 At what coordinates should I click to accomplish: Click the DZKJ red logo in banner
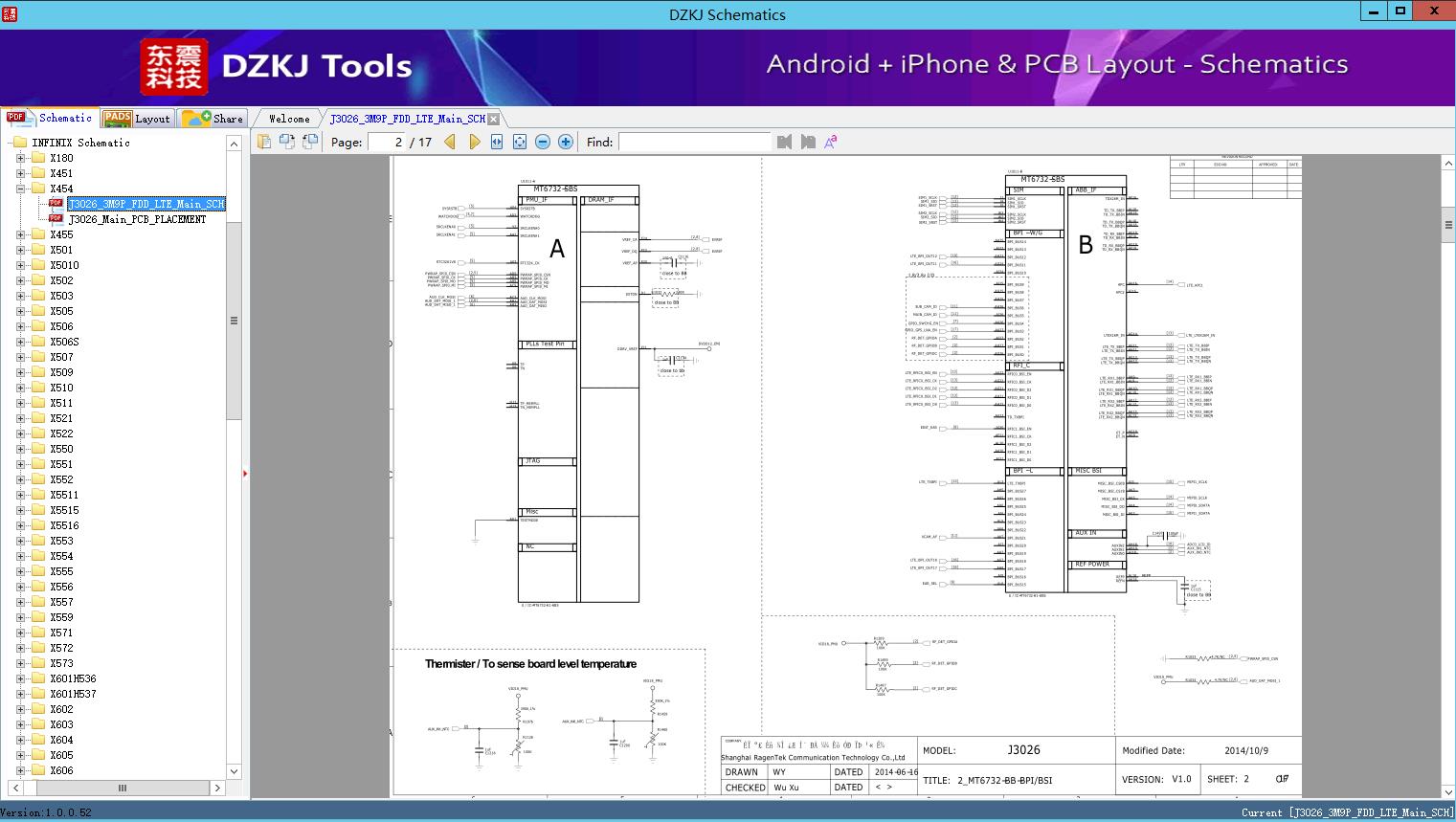(174, 67)
